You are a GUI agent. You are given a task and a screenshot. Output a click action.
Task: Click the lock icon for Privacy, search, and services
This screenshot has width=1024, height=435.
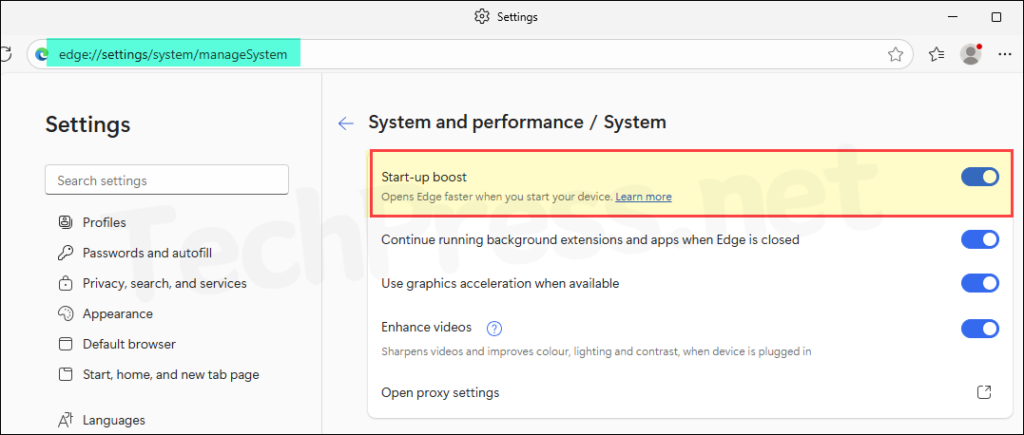tap(65, 283)
